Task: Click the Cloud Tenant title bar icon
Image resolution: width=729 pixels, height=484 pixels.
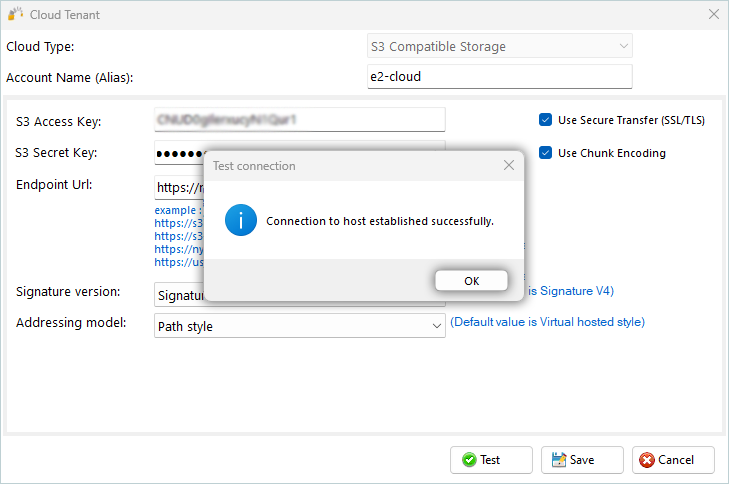Action: pos(15,14)
